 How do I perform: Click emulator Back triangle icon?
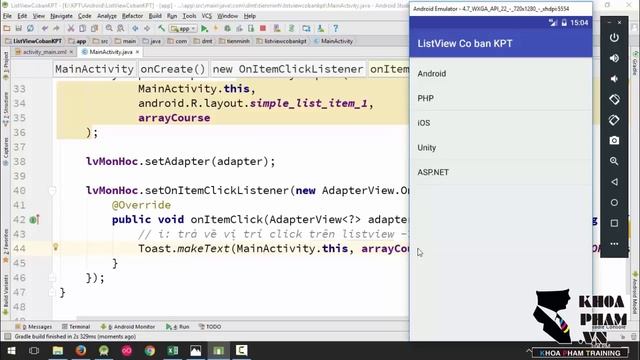pyautogui.click(x=614, y=182)
